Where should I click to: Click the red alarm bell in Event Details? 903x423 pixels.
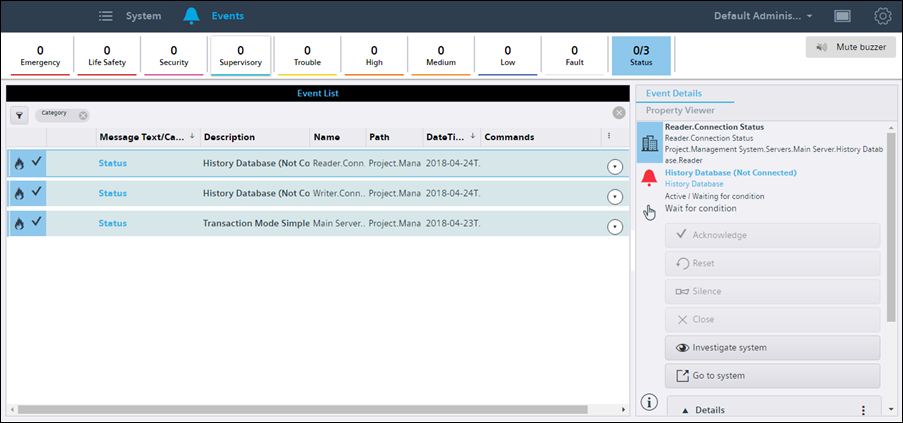(650, 178)
